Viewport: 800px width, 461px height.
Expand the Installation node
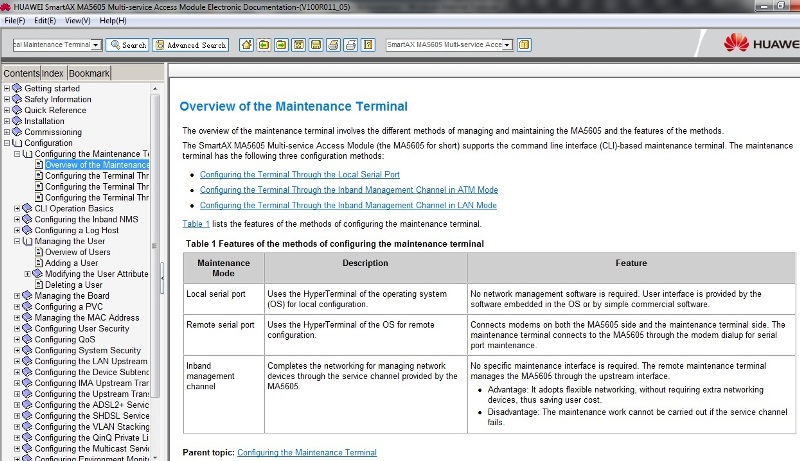[x=7, y=121]
